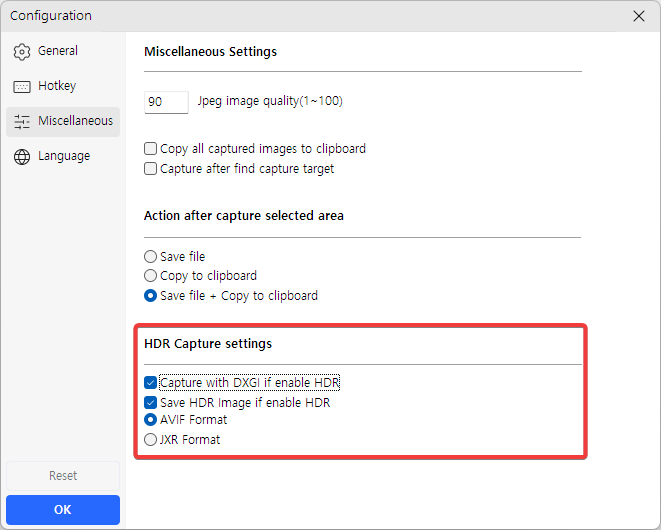Close the Configuration dialog window
This screenshot has height=530, width=661.
point(639,16)
